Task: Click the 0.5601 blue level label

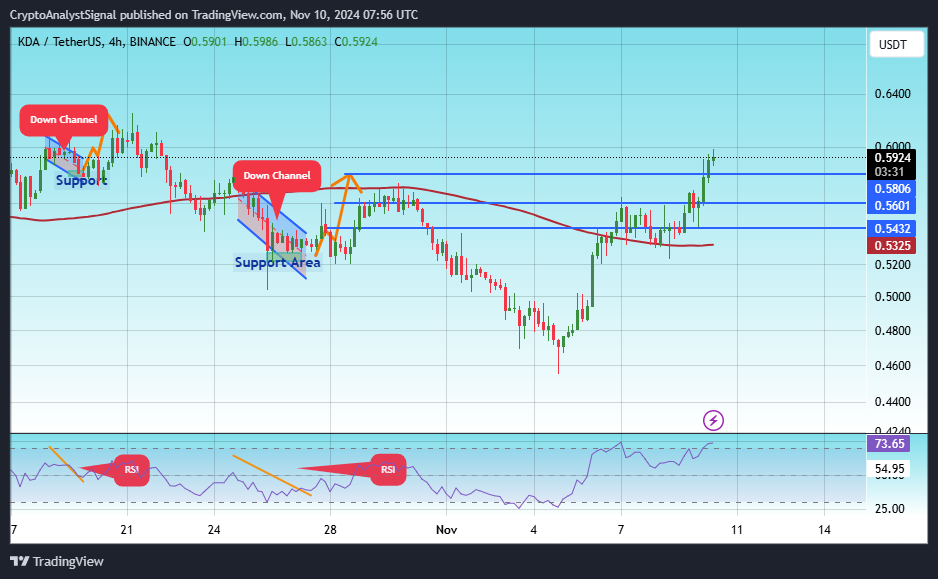Action: tap(891, 206)
